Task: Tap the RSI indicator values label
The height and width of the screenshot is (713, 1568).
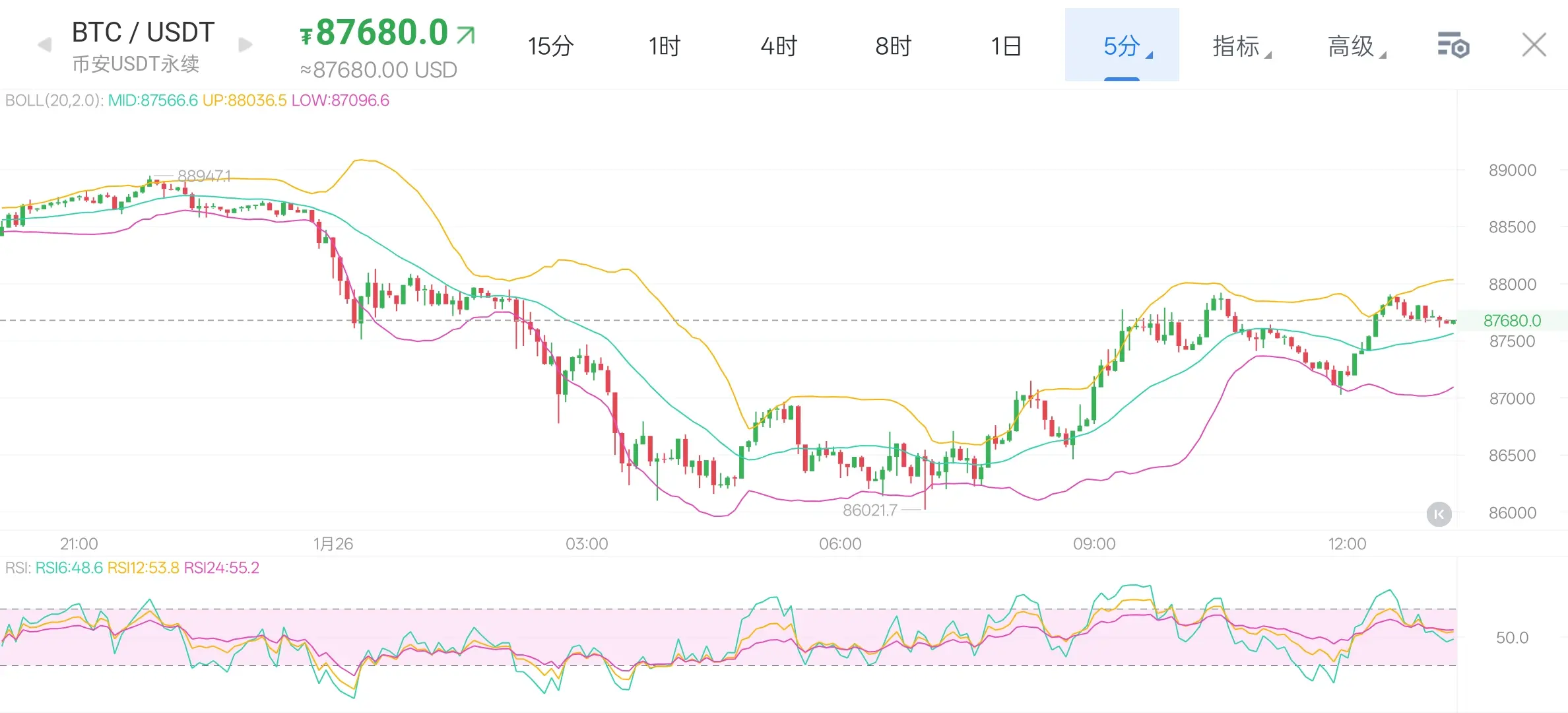Action: click(x=132, y=568)
